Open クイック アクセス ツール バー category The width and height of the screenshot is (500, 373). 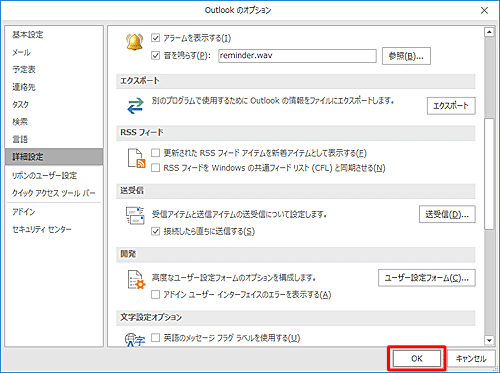coord(54,193)
